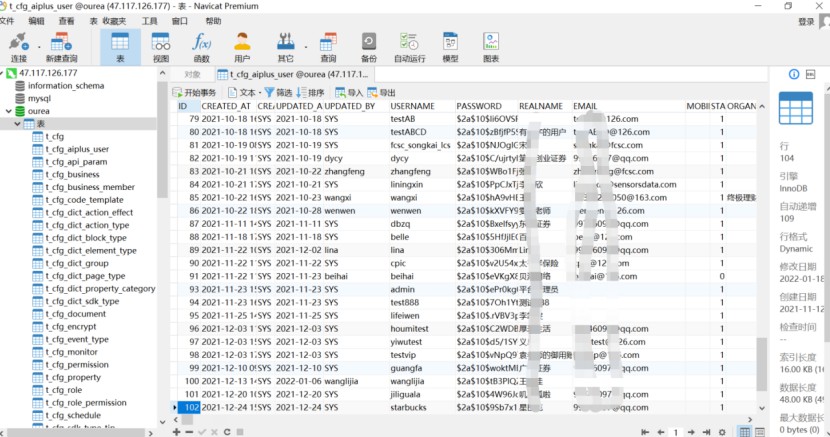Screen dimensions: 830x437
Task: Click the 登录 login button
Action: [x=806, y=22]
